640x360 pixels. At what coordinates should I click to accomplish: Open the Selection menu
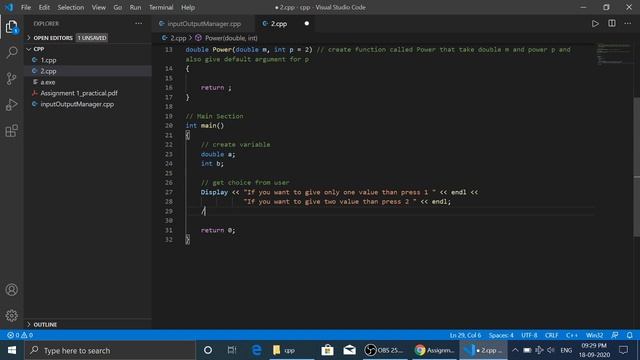(71, 7)
